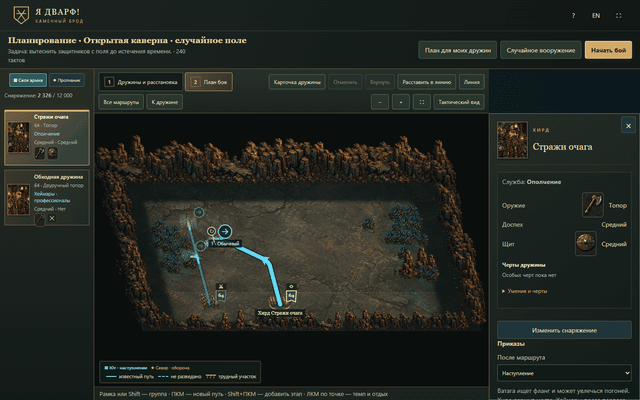Open the Дружины и расстановка step tab
This screenshot has width=640, height=400.
pyautogui.click(x=141, y=82)
